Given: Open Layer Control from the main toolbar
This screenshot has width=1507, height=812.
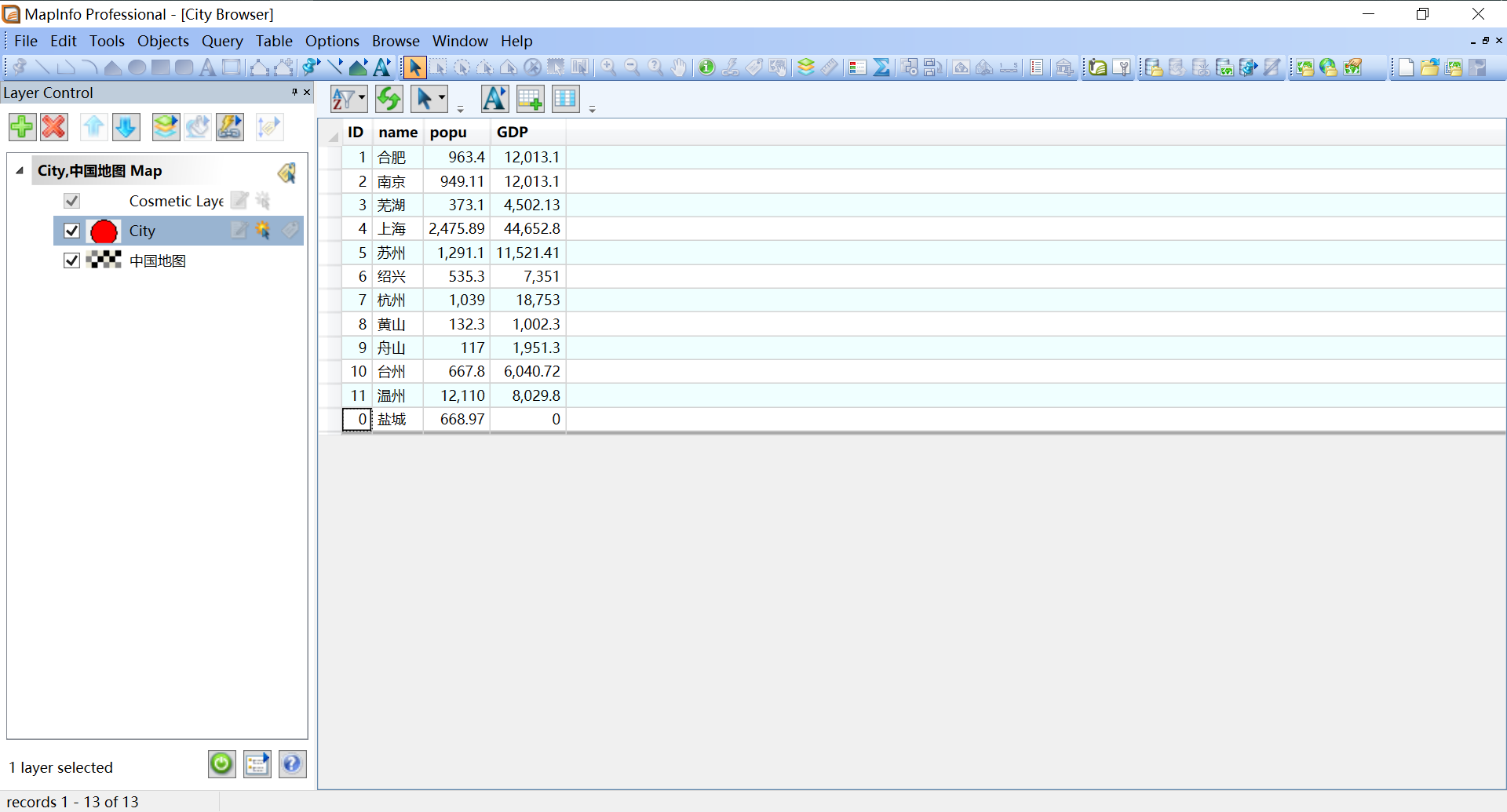Looking at the screenshot, I should pos(806,67).
